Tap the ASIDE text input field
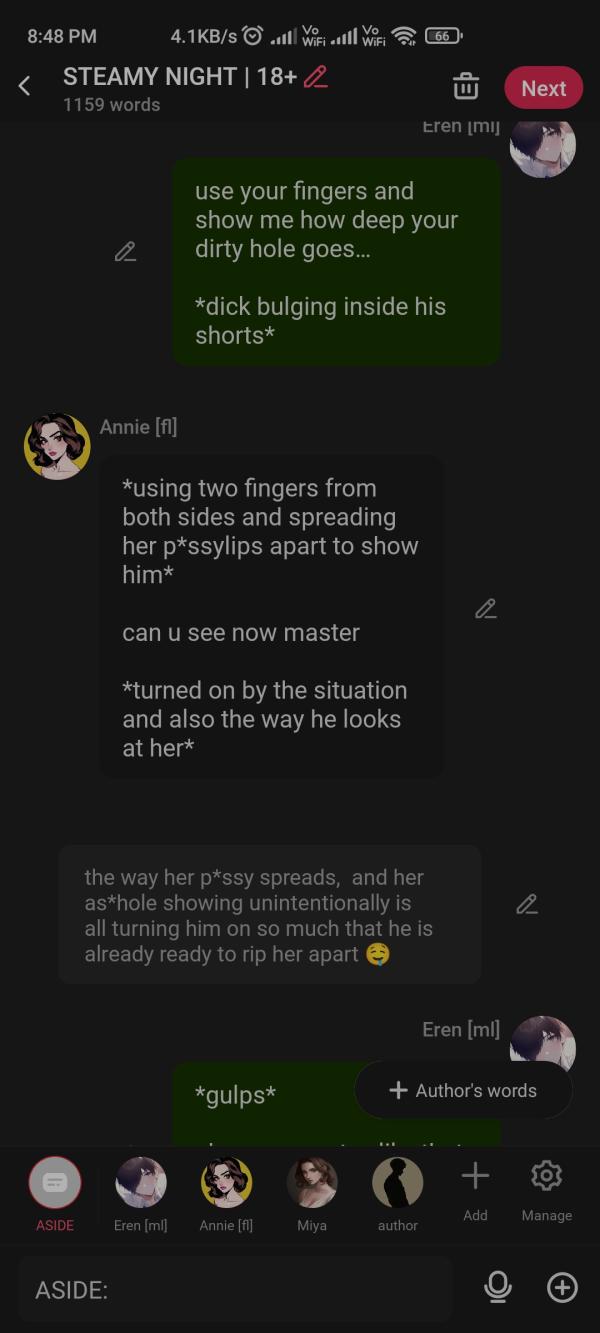This screenshot has width=600, height=1333. tap(236, 1289)
